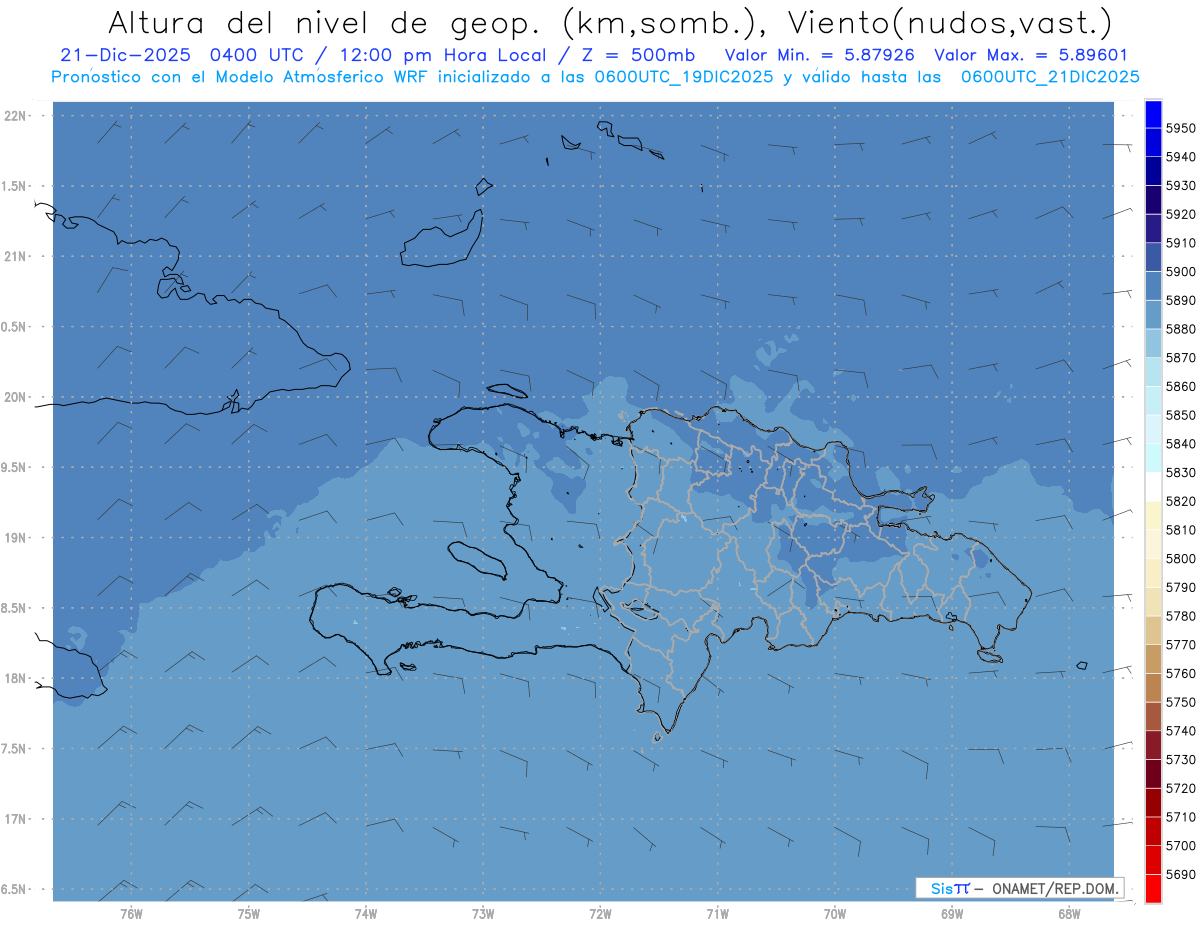Click the '5880' colorbar value
This screenshot has width=1200, height=927.
click(1180, 329)
